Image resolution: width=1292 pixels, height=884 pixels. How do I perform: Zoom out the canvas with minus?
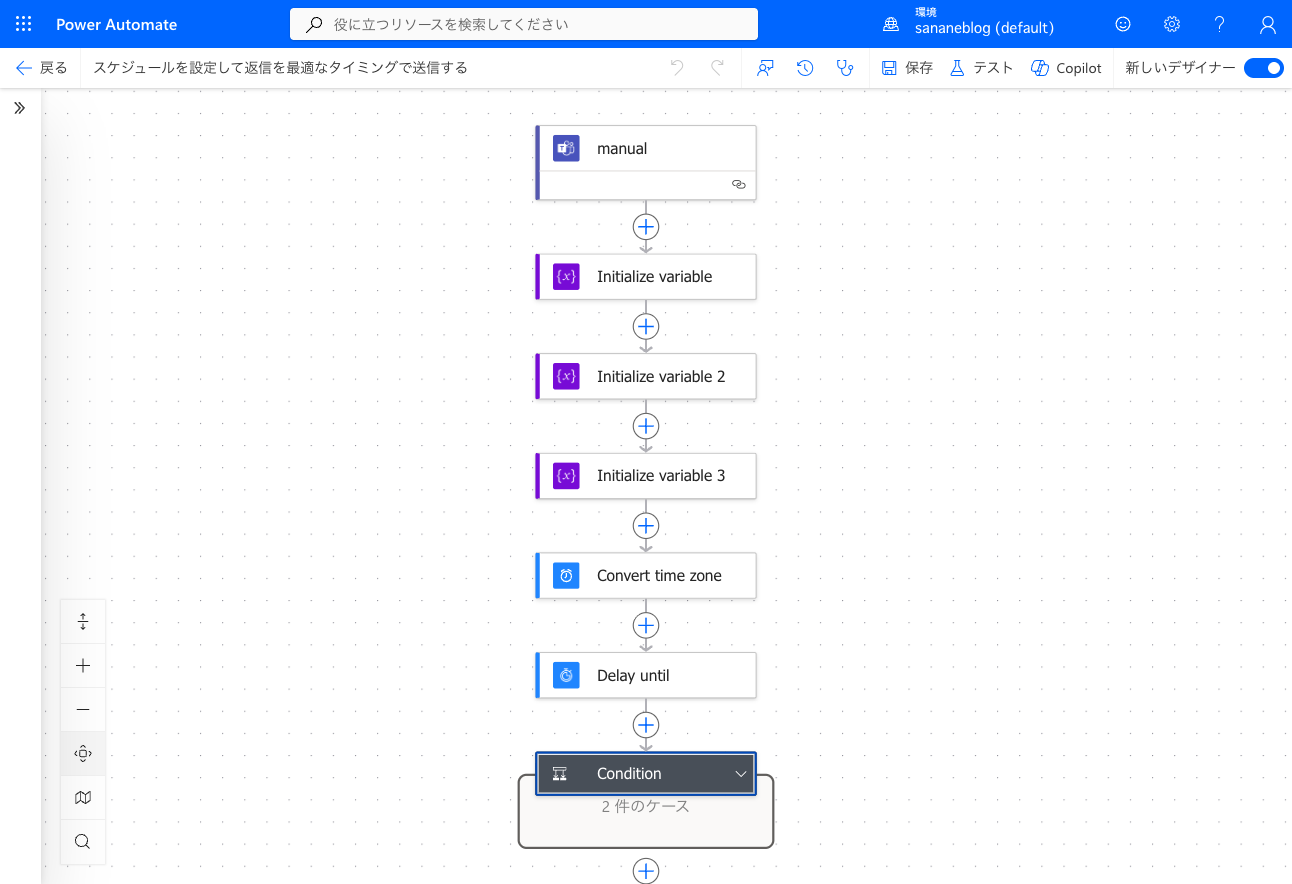83,710
